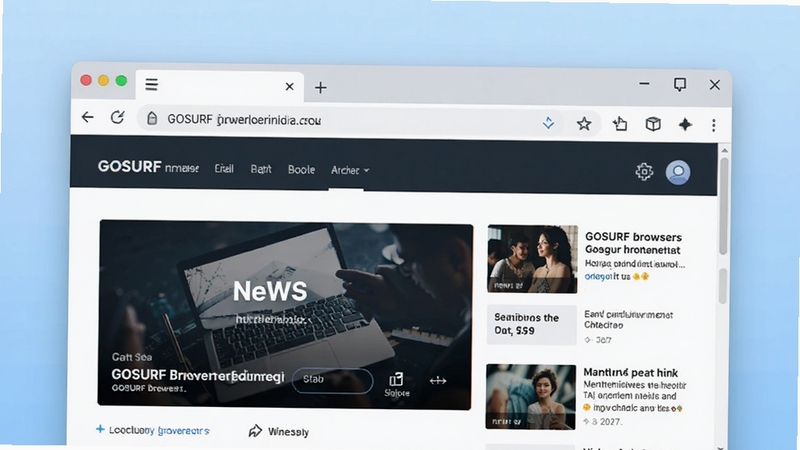The width and height of the screenshot is (800, 450).
Task: Click the sparkle icon in browser toolbar
Action: [x=685, y=124]
